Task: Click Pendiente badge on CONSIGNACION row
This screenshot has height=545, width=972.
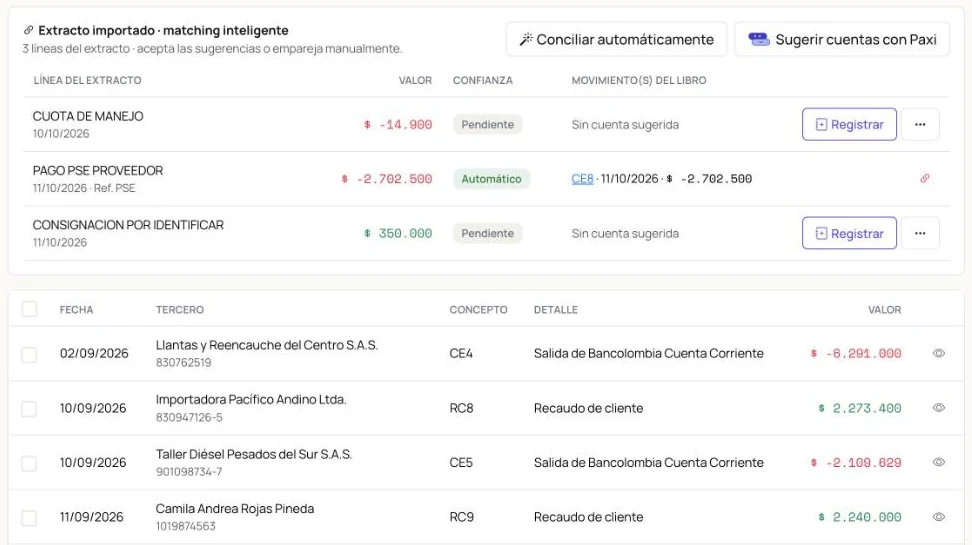Action: pos(487,233)
